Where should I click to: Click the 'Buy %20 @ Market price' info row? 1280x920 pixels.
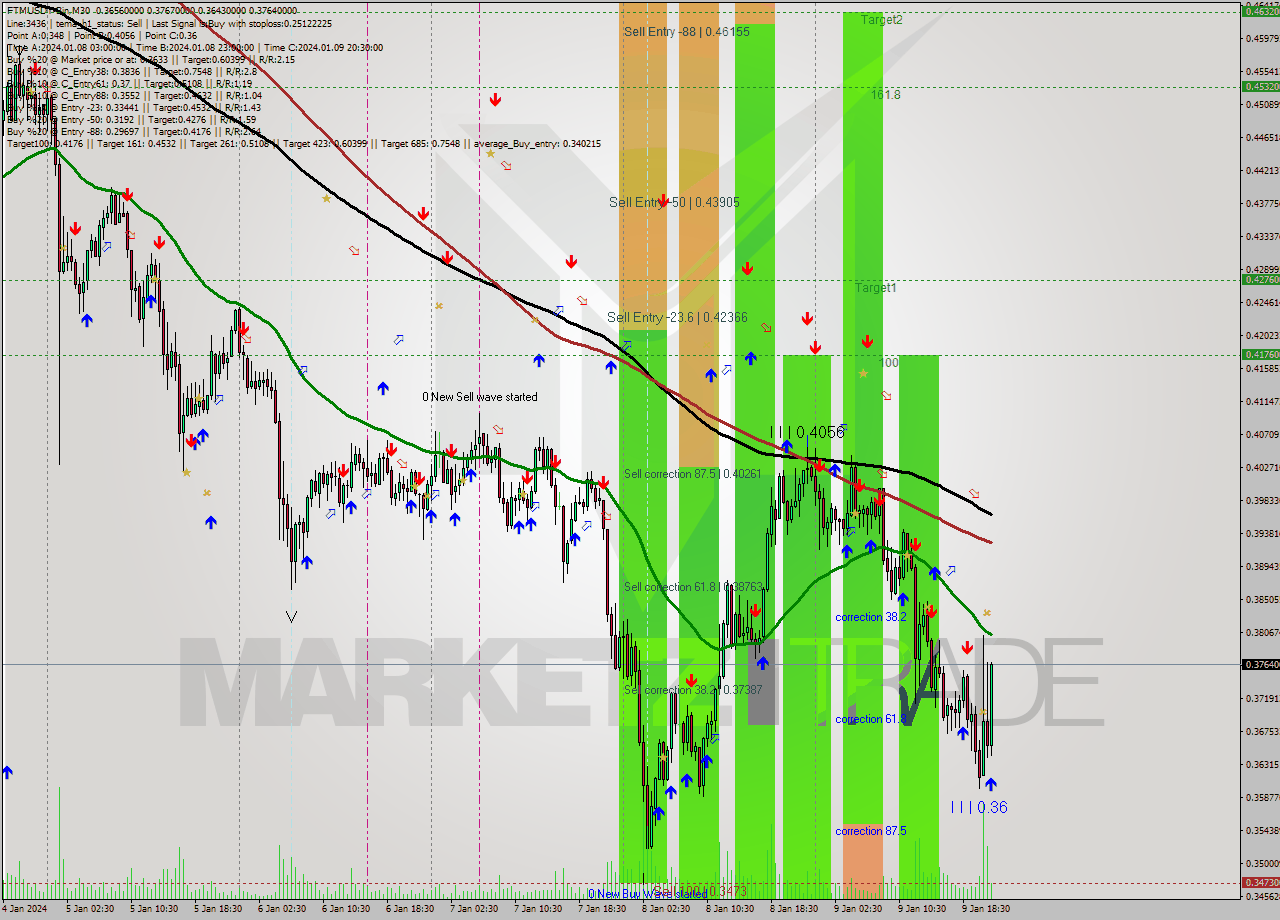click(x=150, y=59)
